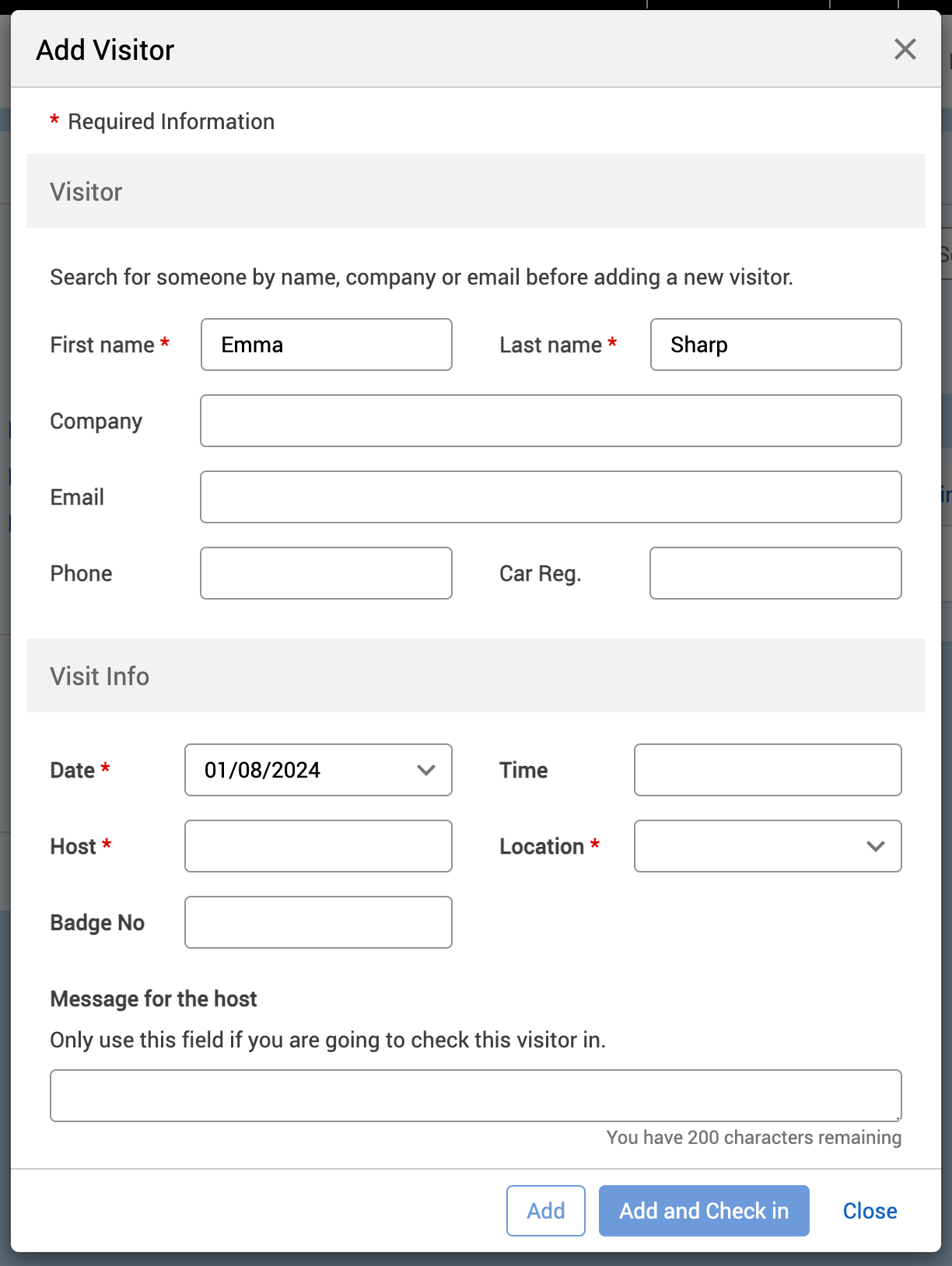The image size is (952, 1266).
Task: Expand the Date picker chevron
Action: pyautogui.click(x=425, y=770)
